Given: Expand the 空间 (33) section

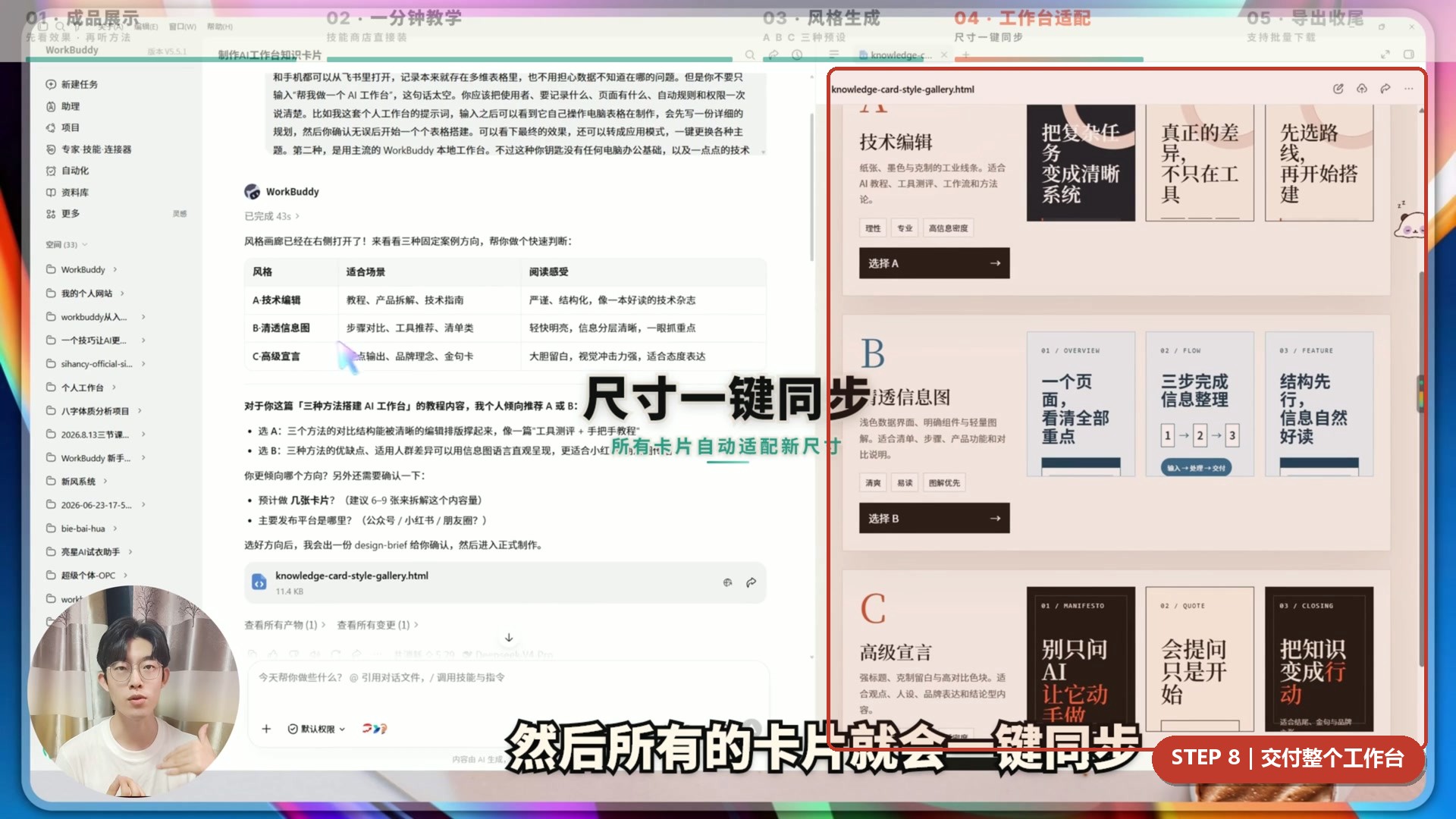Looking at the screenshot, I should [x=67, y=244].
